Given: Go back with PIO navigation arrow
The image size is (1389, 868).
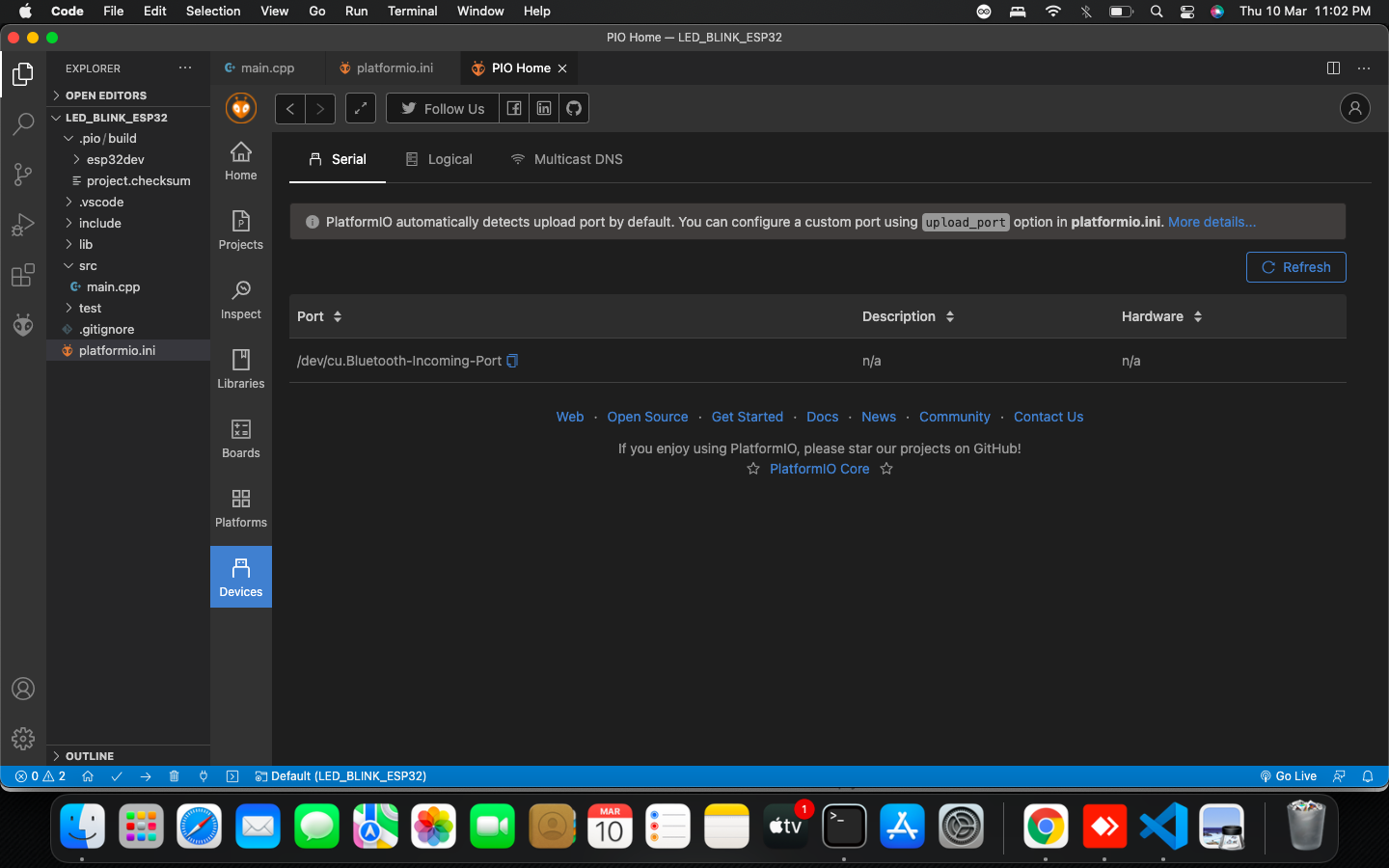Looking at the screenshot, I should [x=290, y=109].
